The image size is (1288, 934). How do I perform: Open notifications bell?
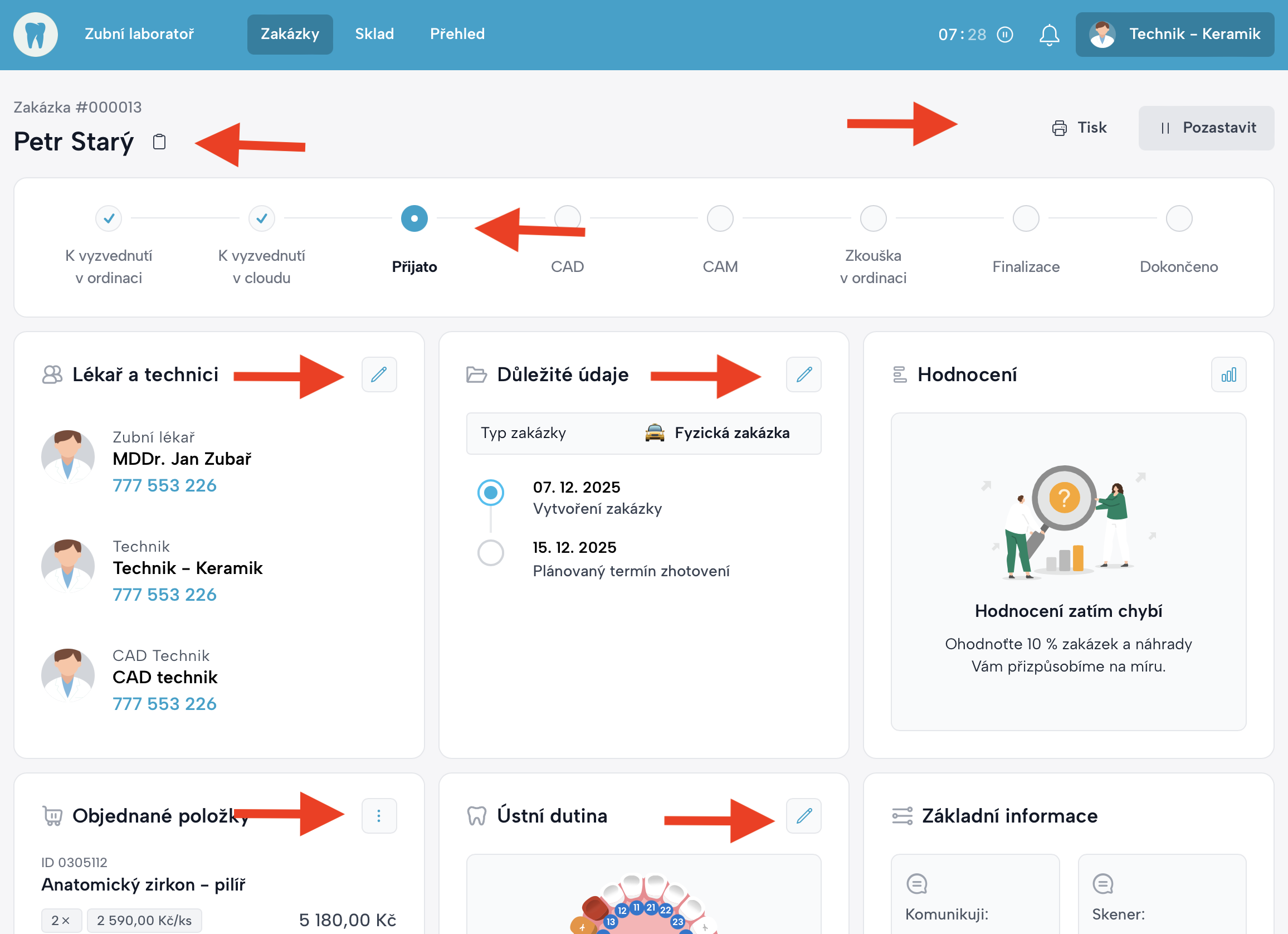coord(1048,35)
